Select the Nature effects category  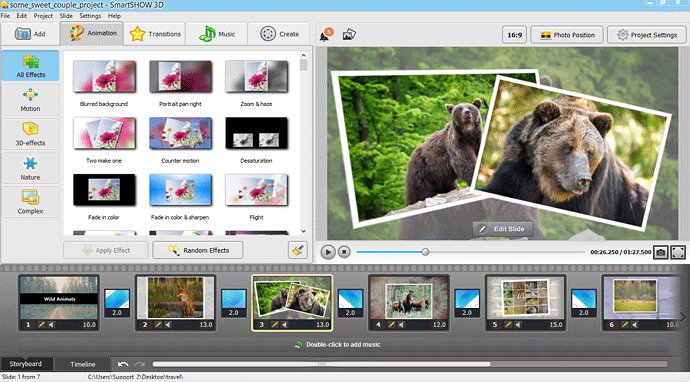(30, 168)
